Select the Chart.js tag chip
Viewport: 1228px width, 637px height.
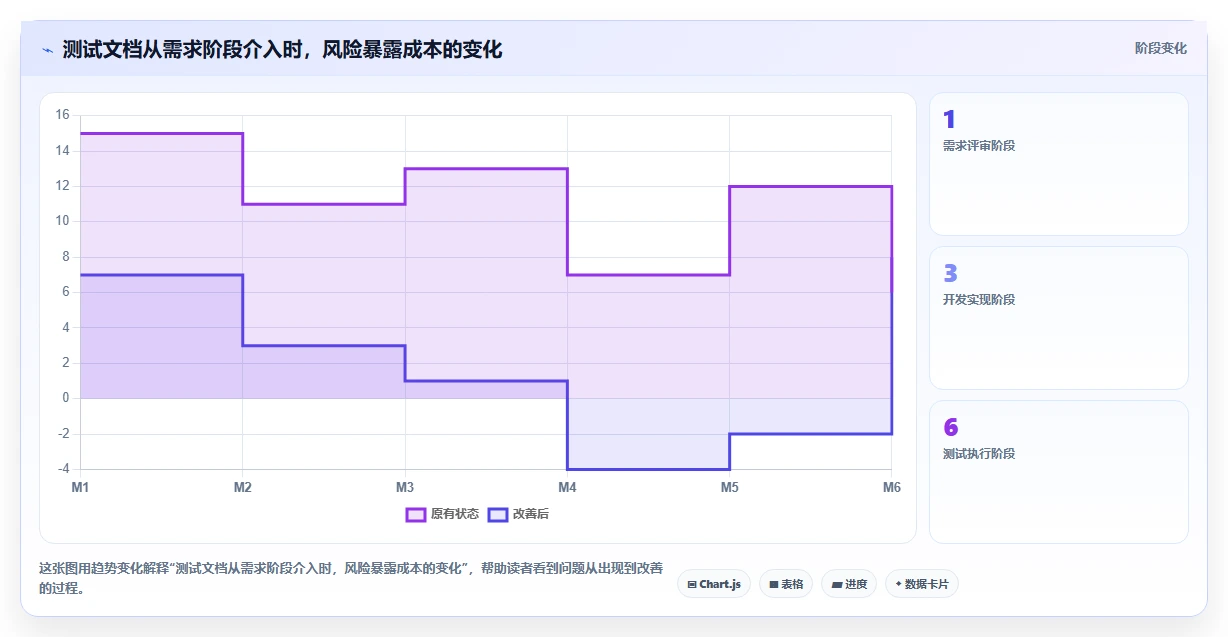pyautogui.click(x=714, y=584)
